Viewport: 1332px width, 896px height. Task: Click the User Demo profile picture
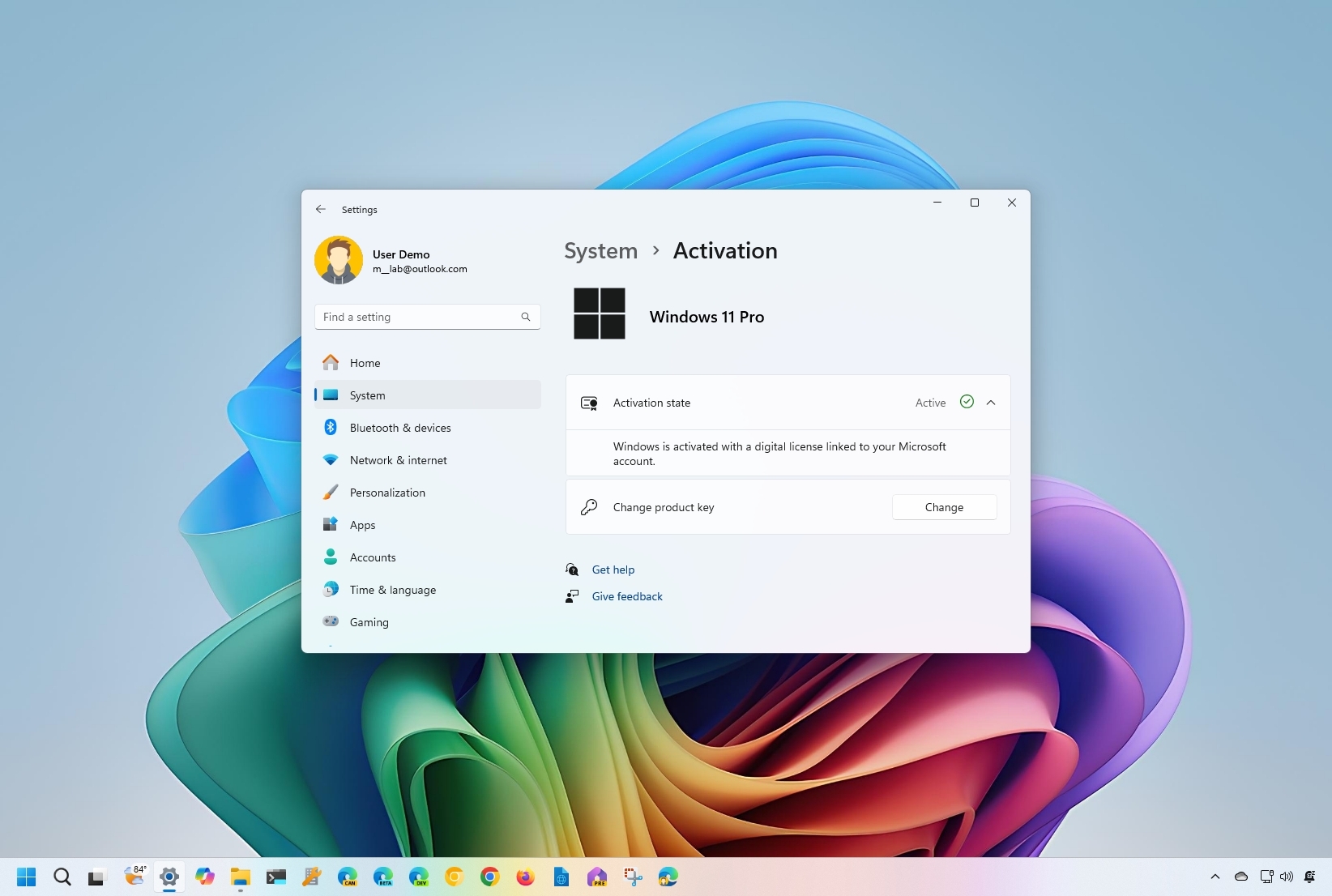pyautogui.click(x=339, y=259)
